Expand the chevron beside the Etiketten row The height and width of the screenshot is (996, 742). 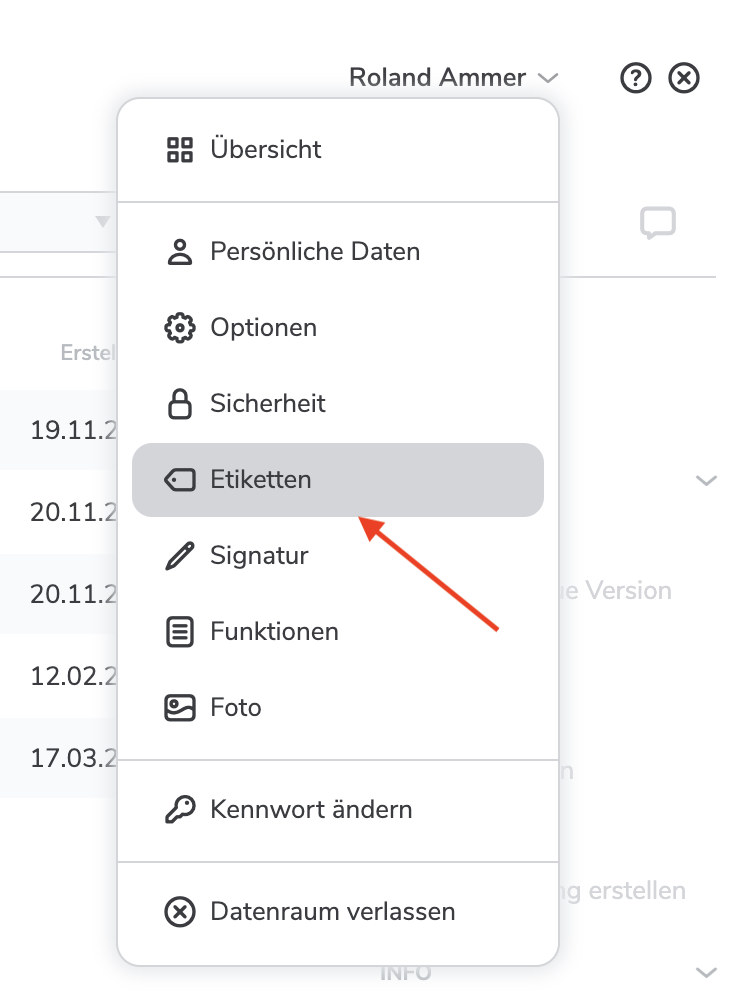point(706,481)
